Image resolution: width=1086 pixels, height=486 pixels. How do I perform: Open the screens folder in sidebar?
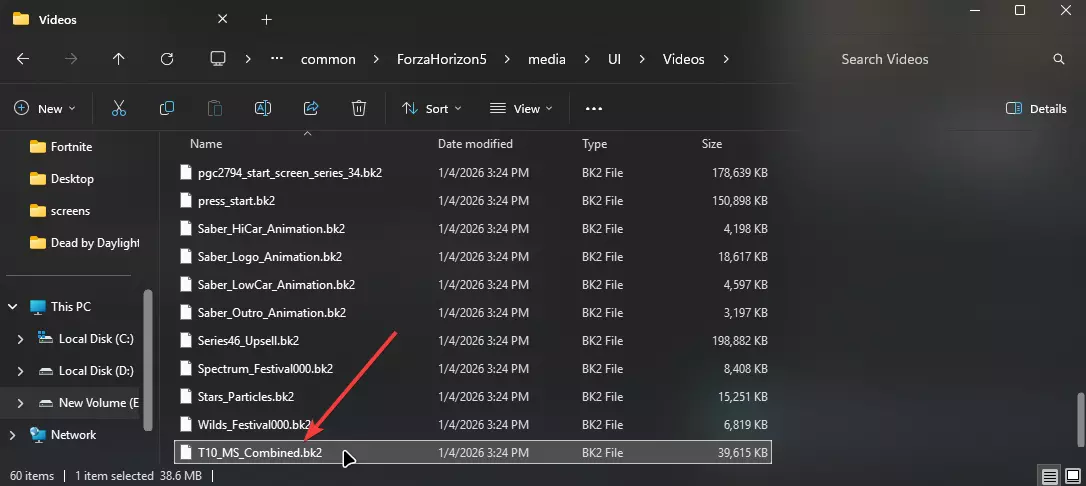coord(70,210)
